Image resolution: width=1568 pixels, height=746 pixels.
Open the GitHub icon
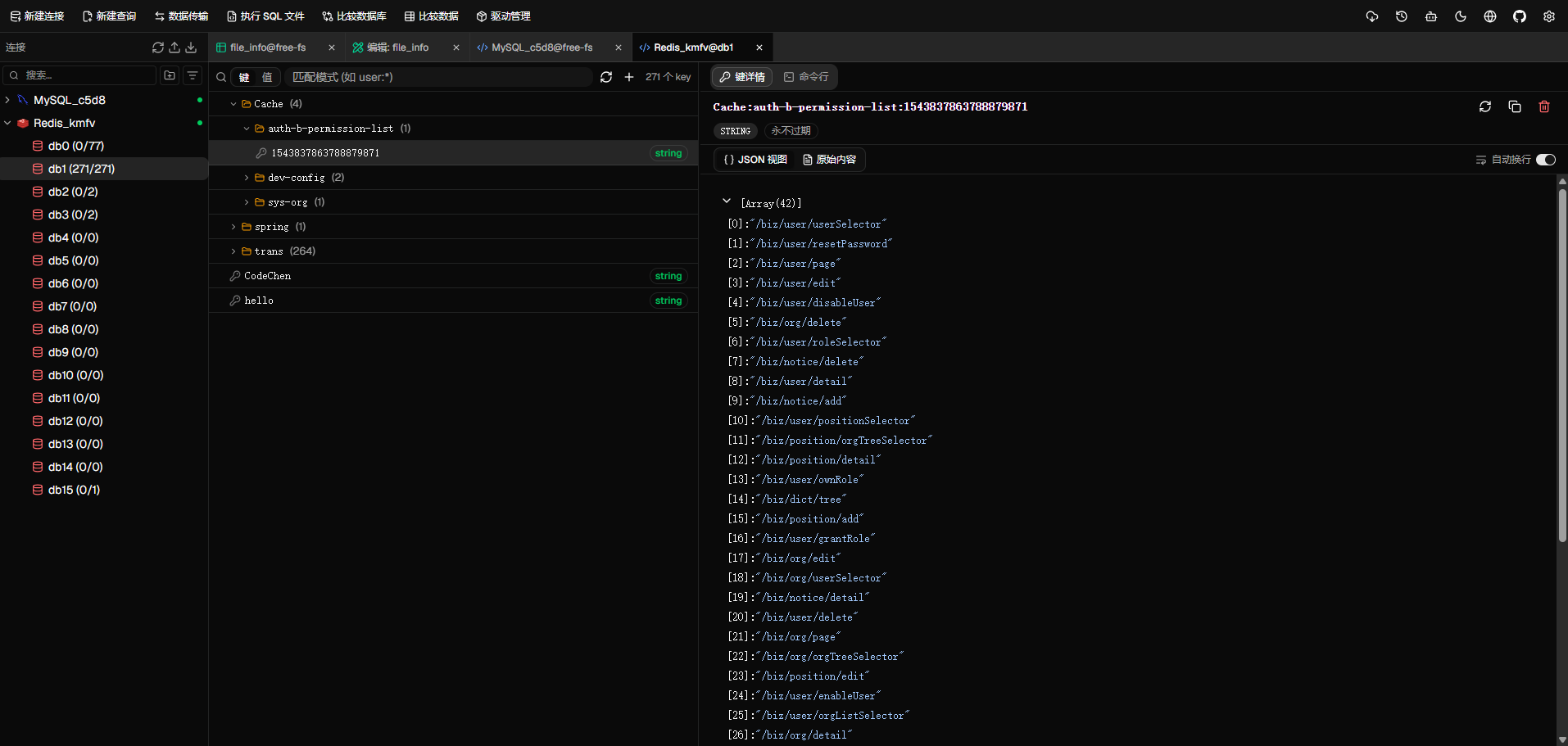point(1520,16)
